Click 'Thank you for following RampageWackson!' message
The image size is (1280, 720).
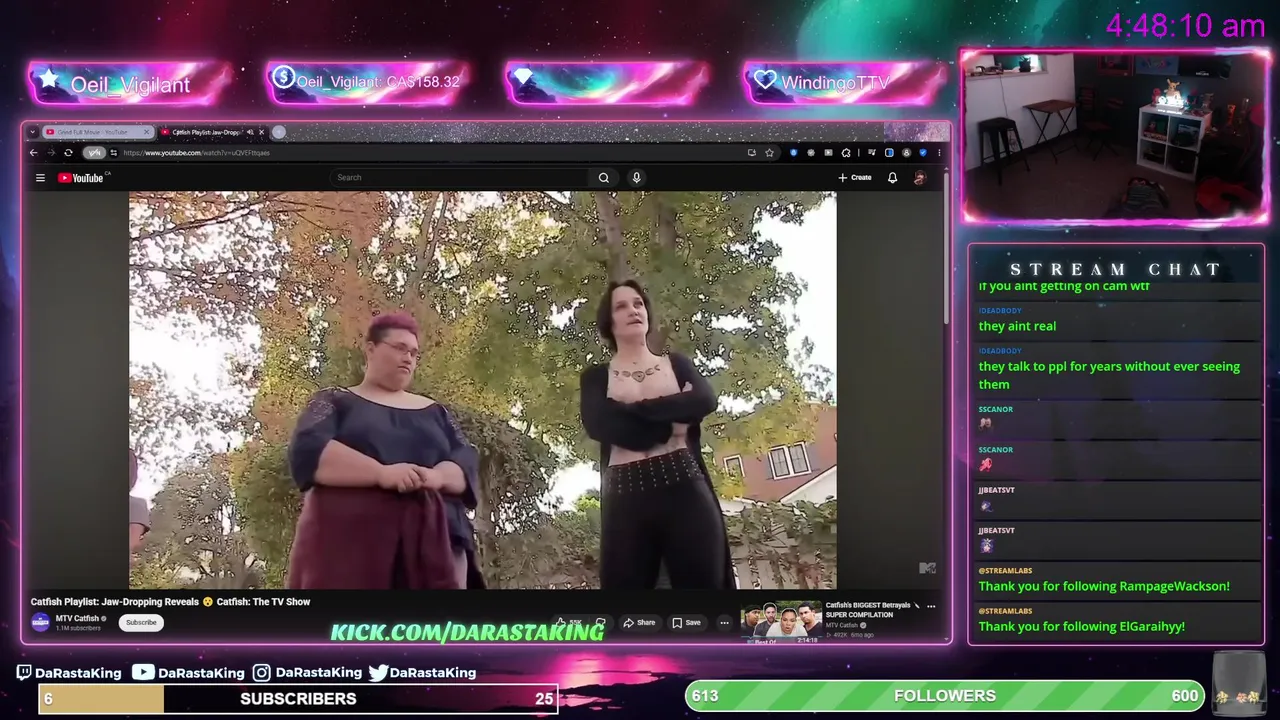1104,586
